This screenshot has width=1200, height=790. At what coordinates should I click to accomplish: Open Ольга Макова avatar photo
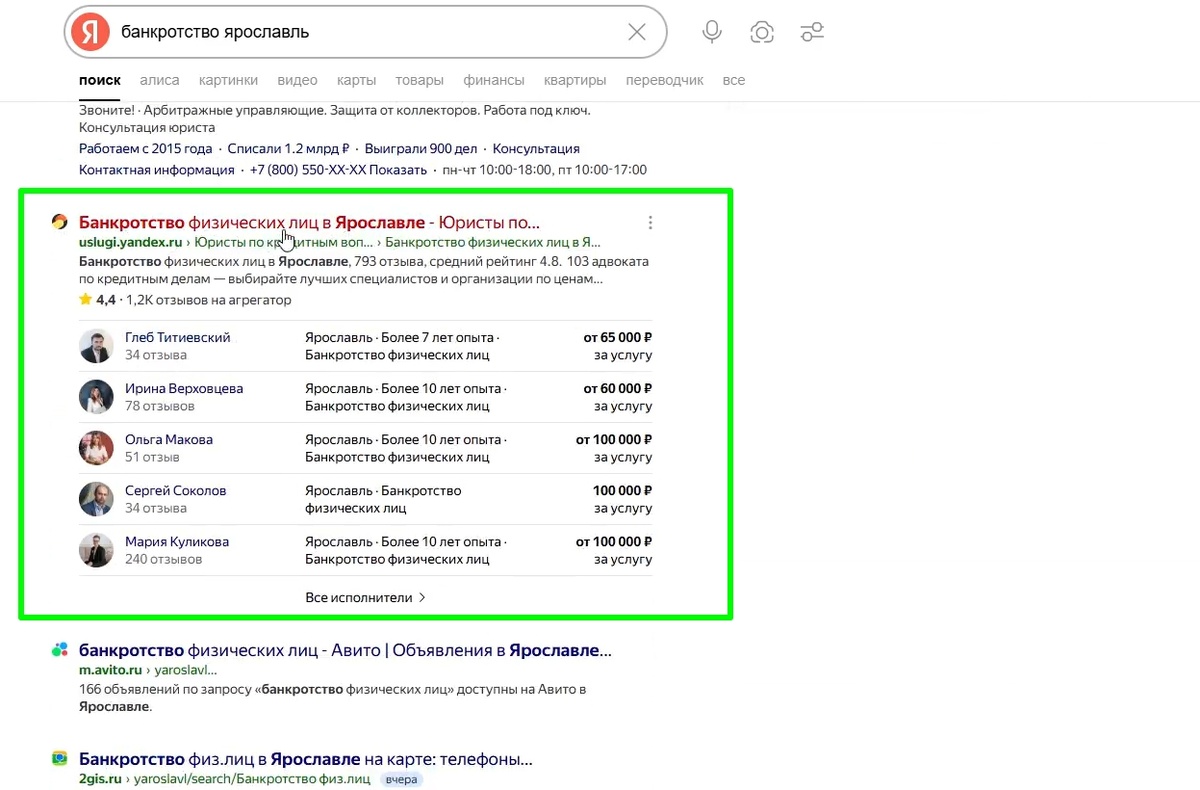click(x=96, y=448)
